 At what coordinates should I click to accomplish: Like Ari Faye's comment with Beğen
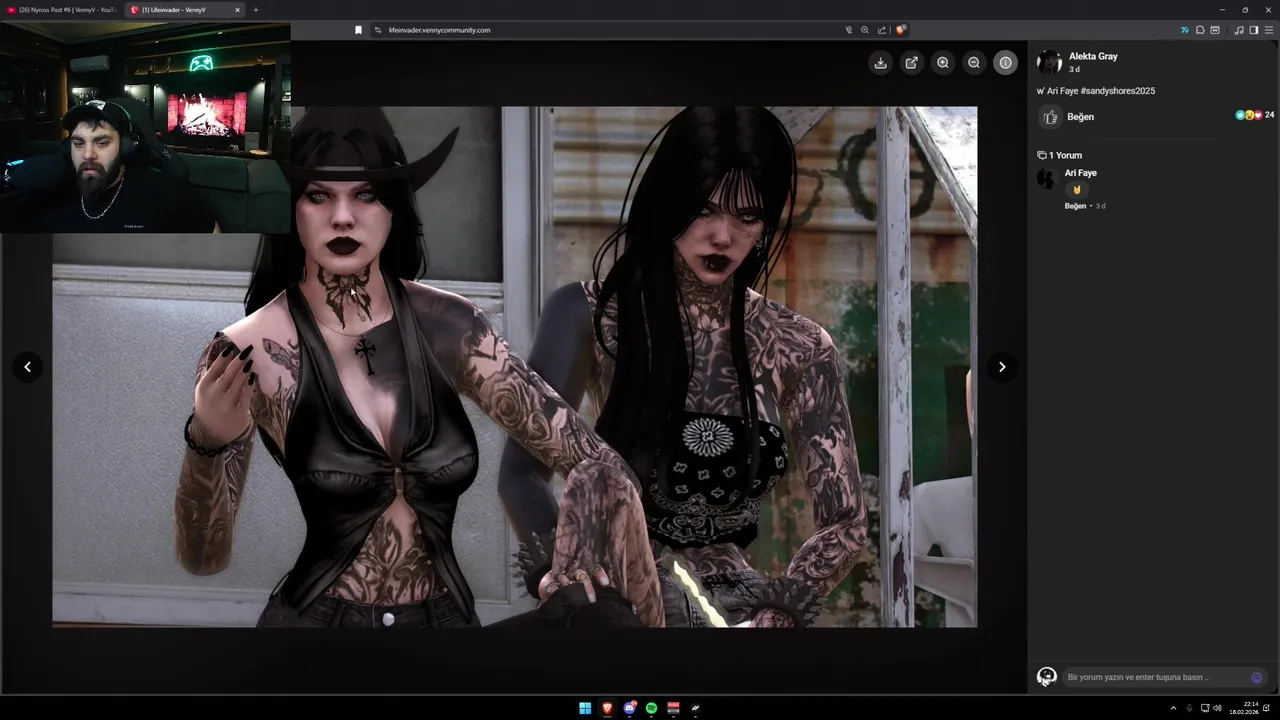1075,206
